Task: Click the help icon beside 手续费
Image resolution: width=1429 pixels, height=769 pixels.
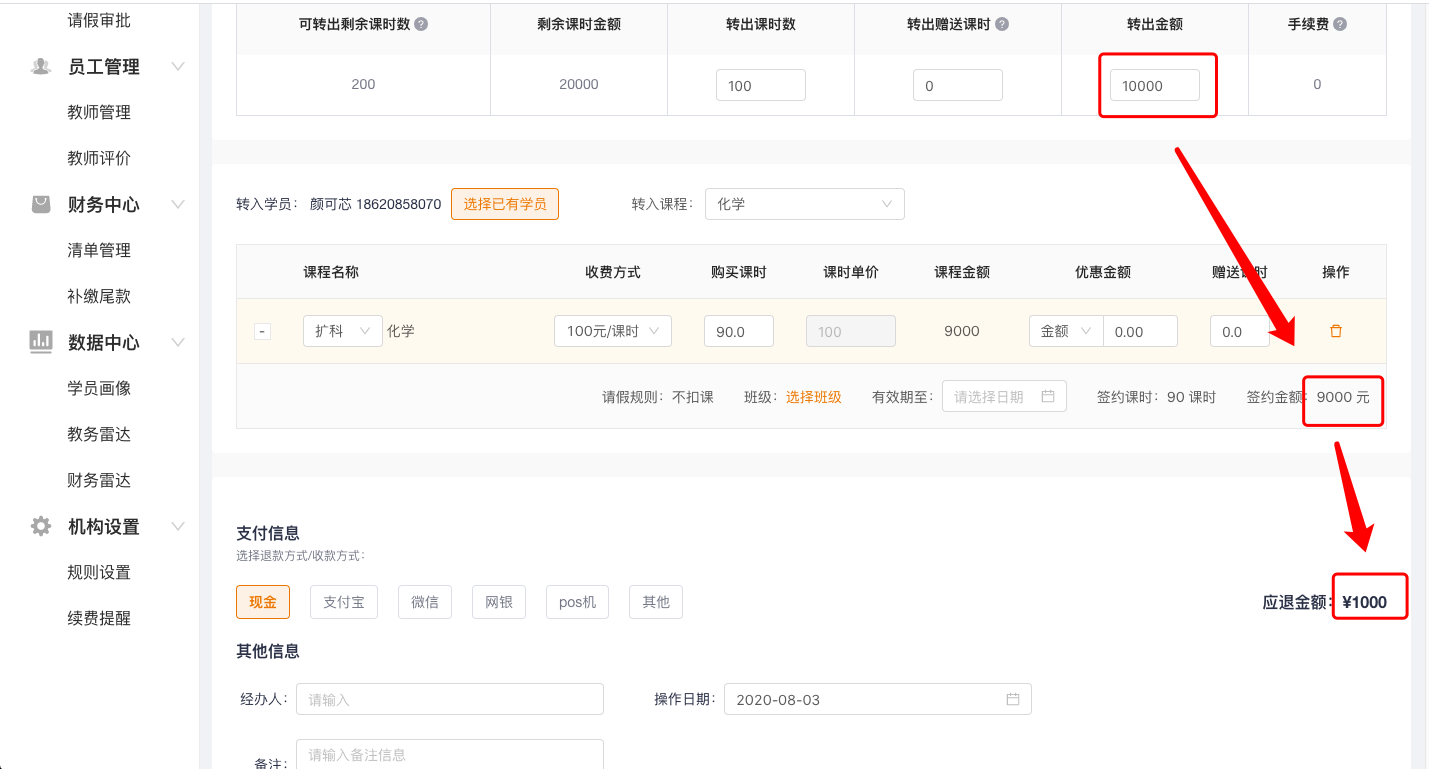Action: [x=1340, y=24]
